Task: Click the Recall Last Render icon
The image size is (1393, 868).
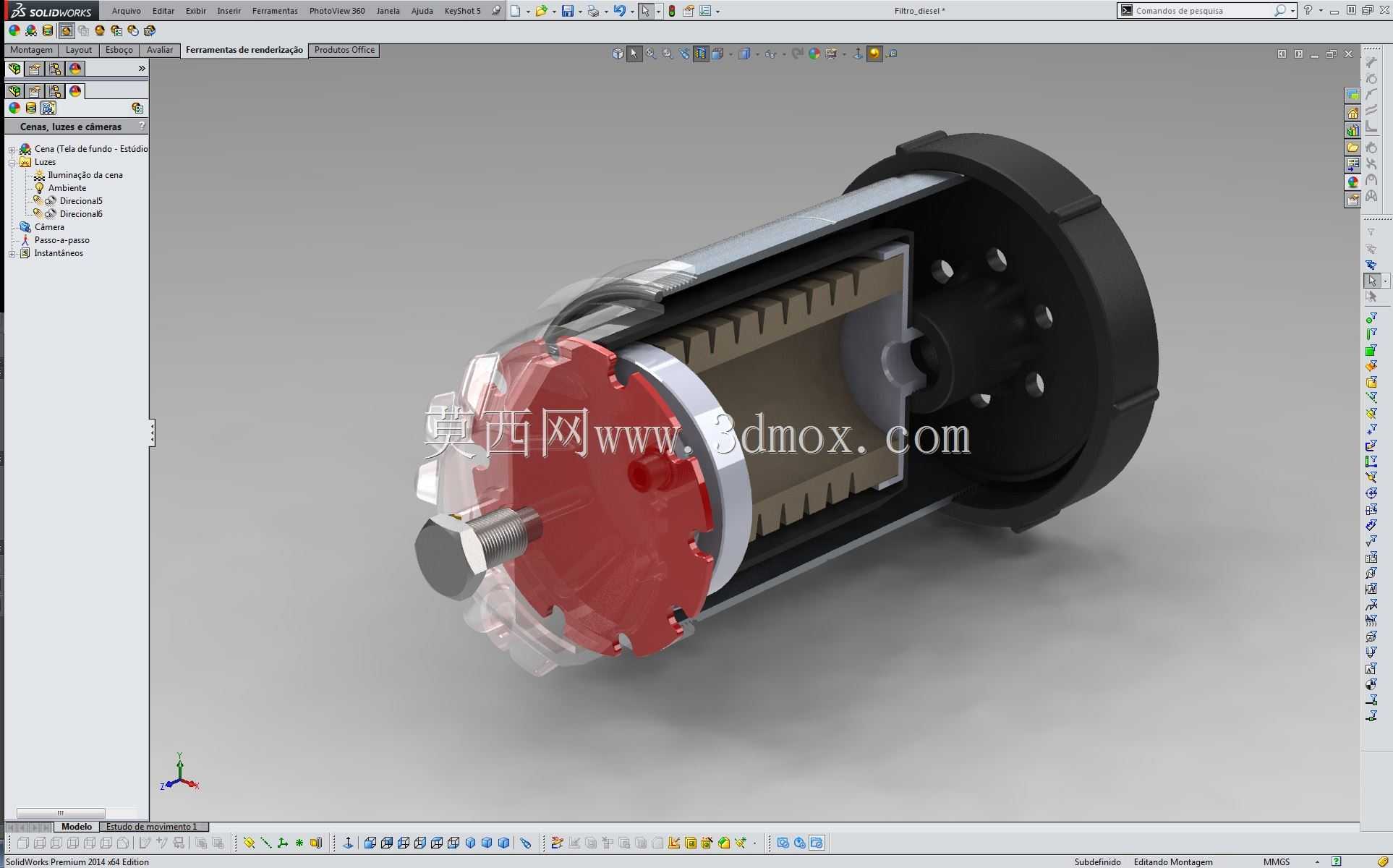Action: (x=150, y=30)
